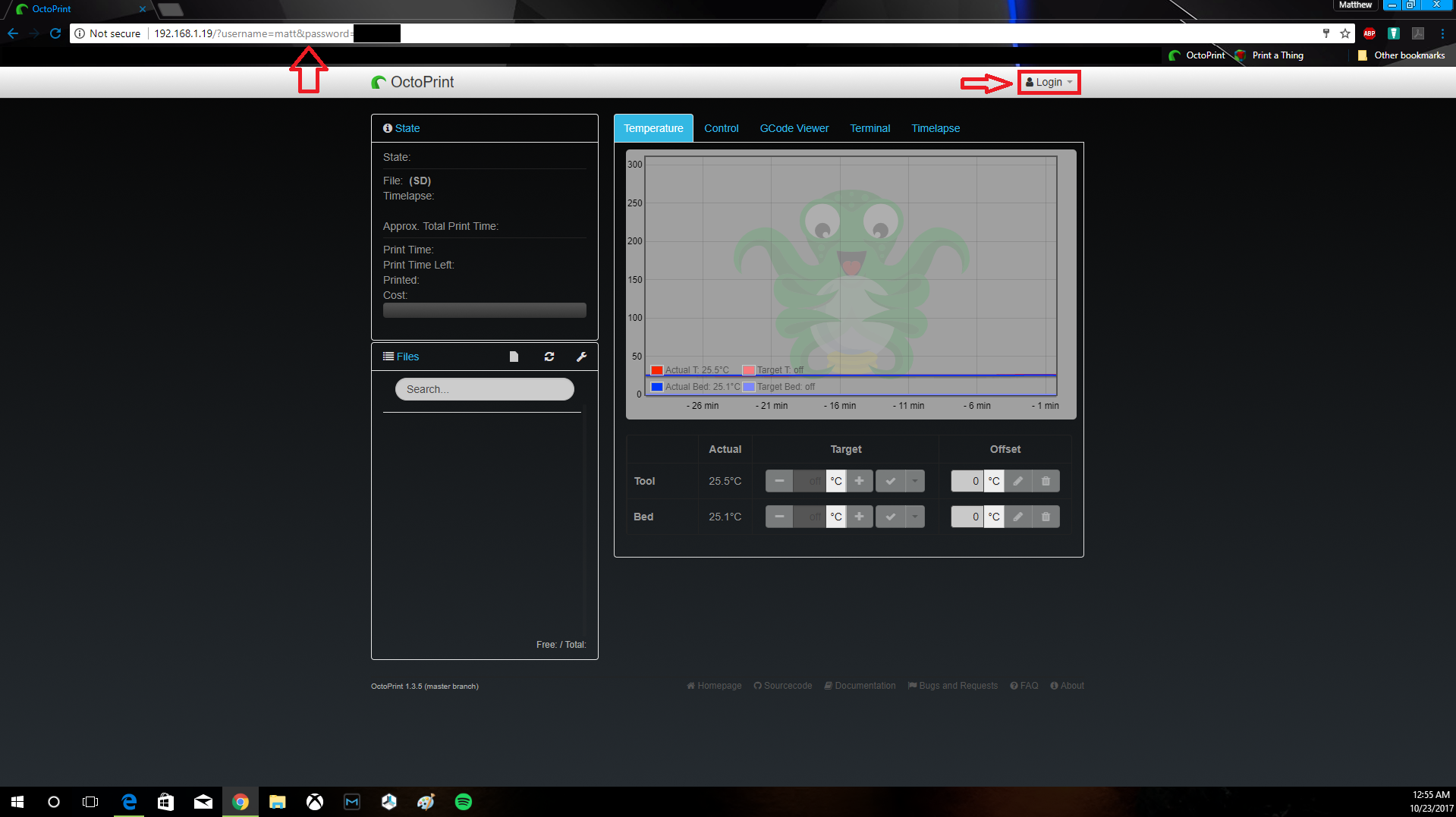Confirm Bed target temperature with checkmark
1456x817 pixels.
point(891,517)
